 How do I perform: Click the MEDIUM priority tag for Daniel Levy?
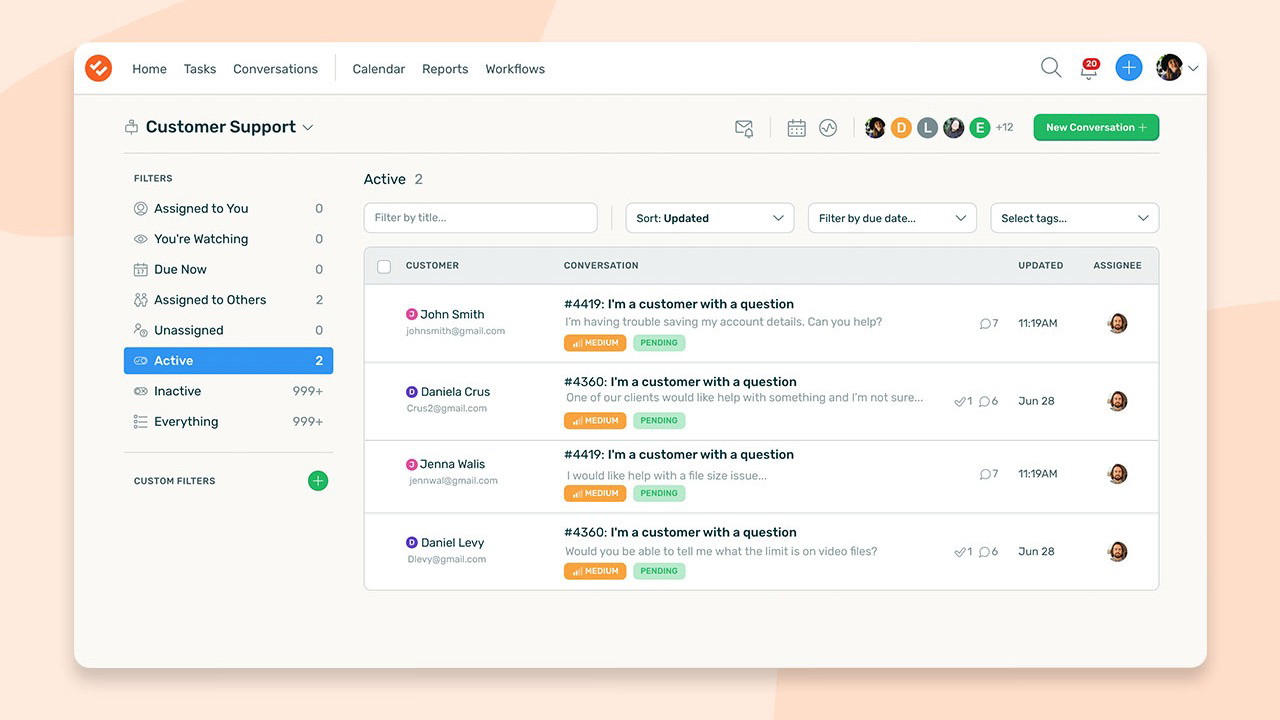[595, 571]
